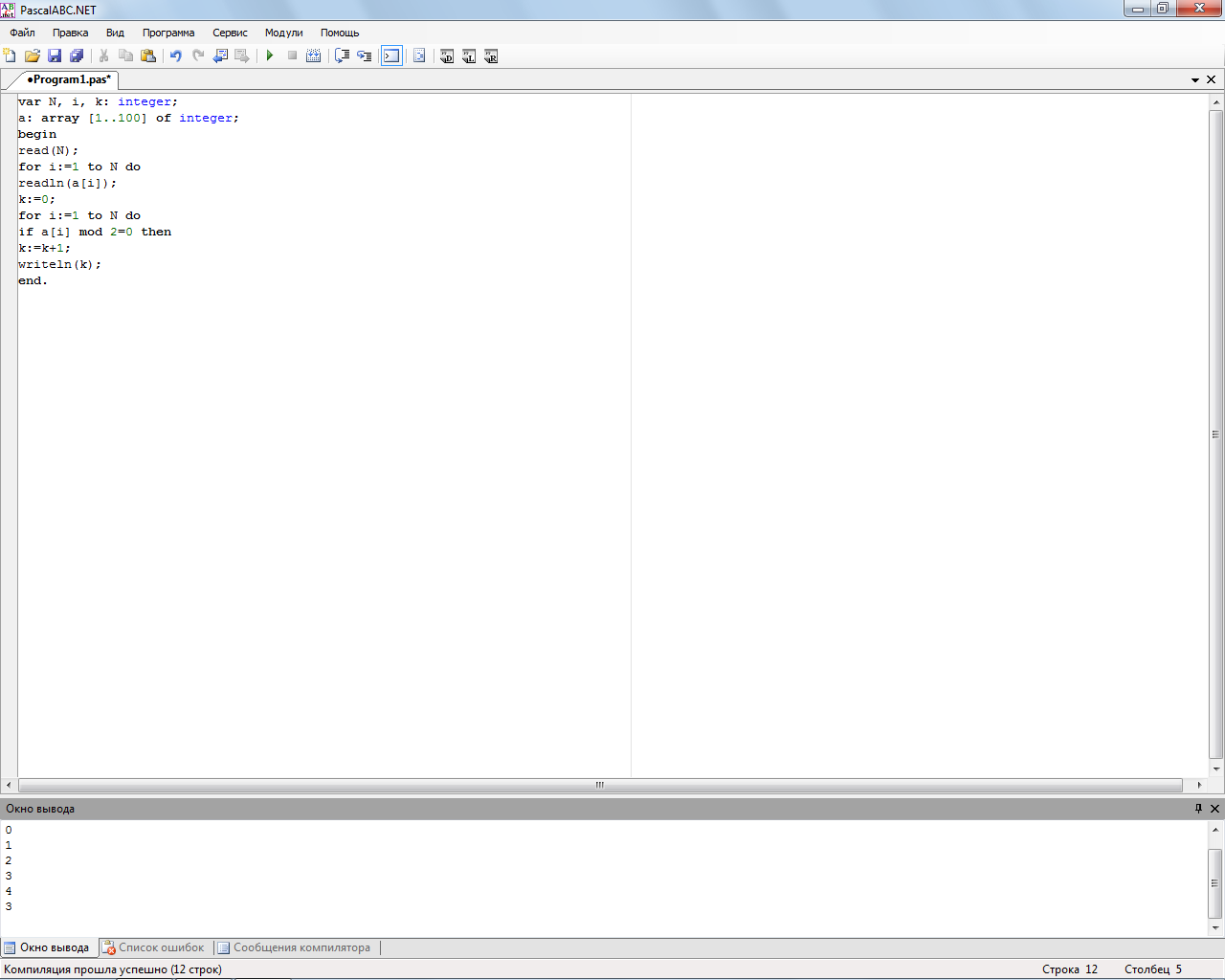This screenshot has height=980, width=1225.
Task: Open the Правка menu
Action: [71, 33]
